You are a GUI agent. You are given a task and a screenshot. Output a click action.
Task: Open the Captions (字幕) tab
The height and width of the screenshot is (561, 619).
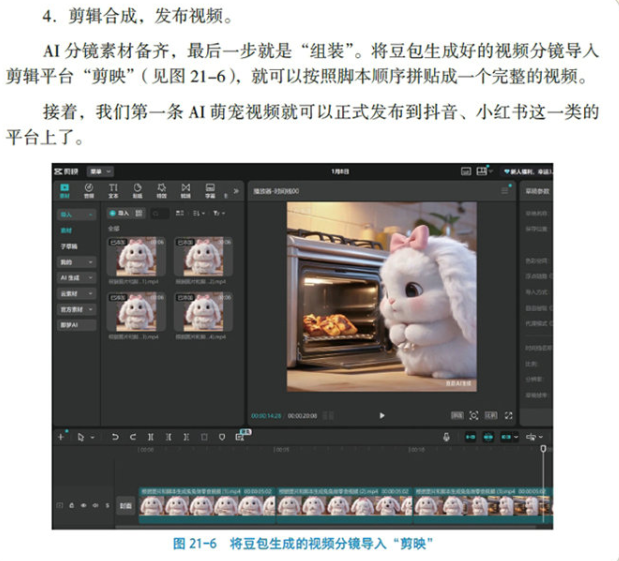tap(210, 190)
